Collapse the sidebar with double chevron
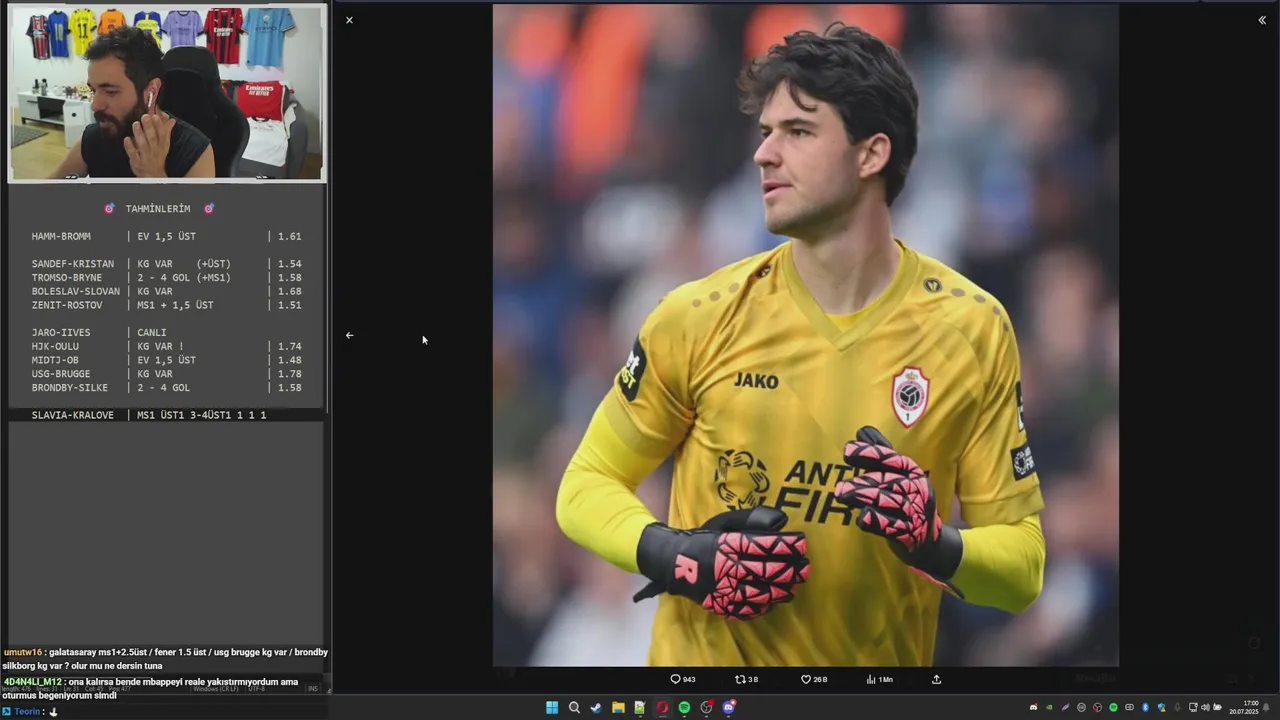Screen dimensions: 1280x720 tap(1262, 20)
